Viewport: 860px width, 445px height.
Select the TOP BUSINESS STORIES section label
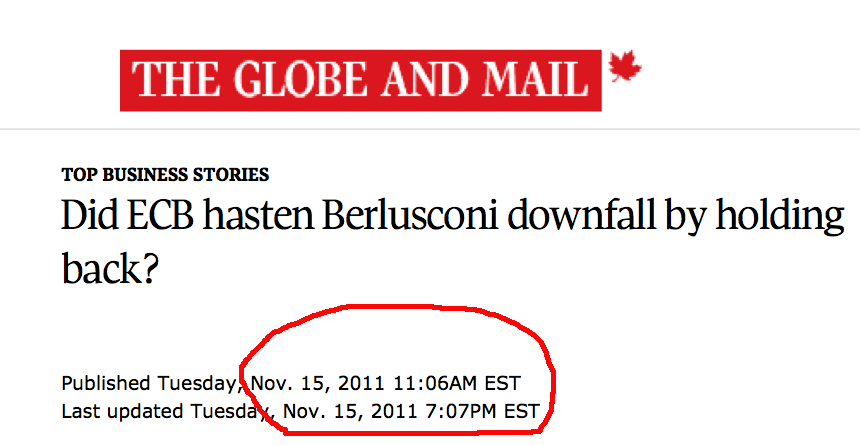(x=165, y=174)
